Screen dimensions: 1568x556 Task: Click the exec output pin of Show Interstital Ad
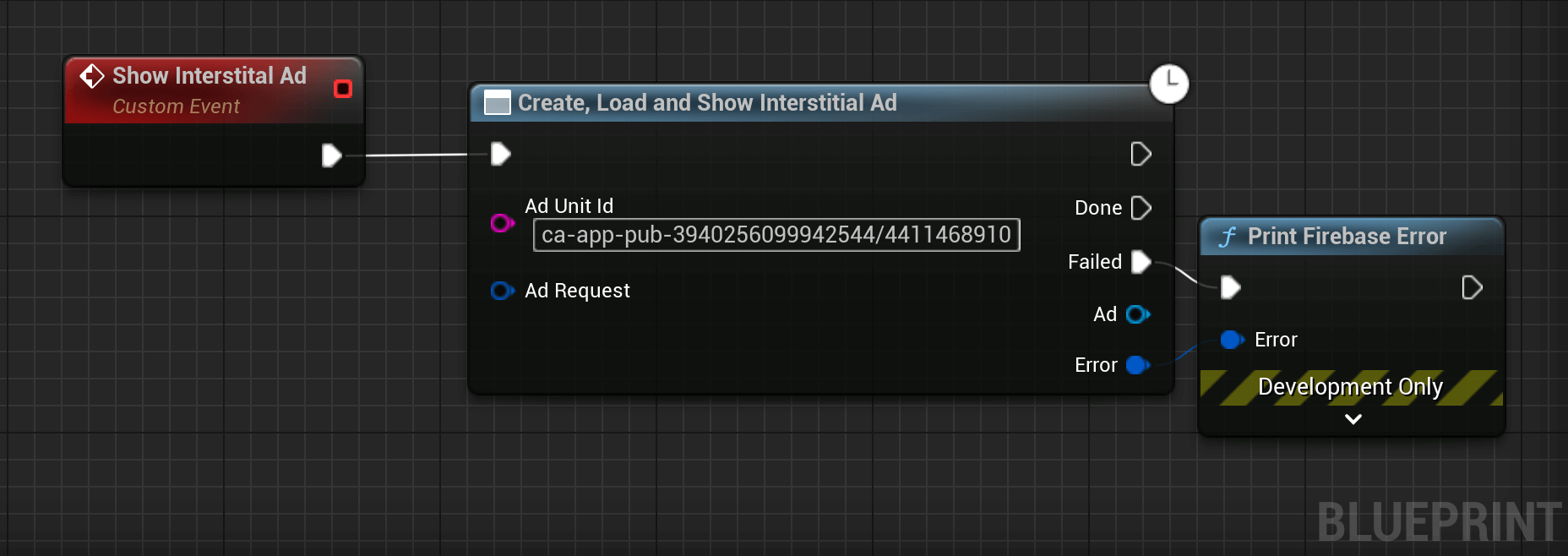[x=332, y=155]
